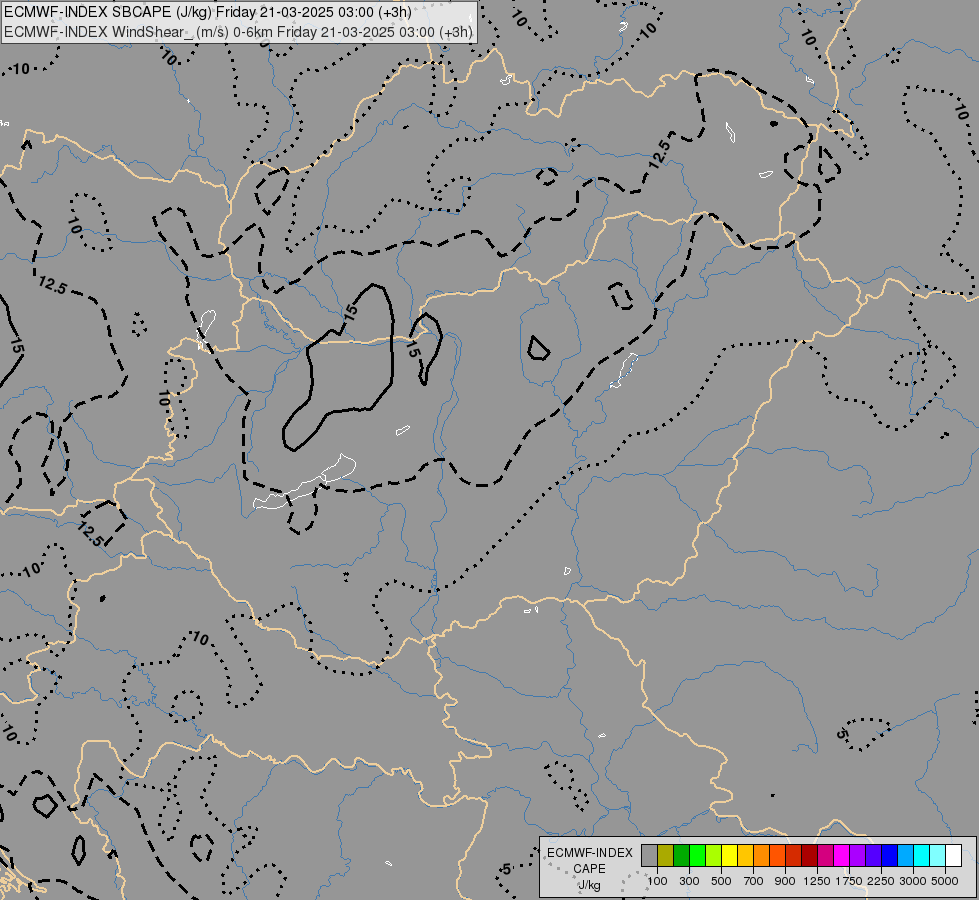The height and width of the screenshot is (900, 979).
Task: Click the golden amber legend swatch
Action: point(745,856)
